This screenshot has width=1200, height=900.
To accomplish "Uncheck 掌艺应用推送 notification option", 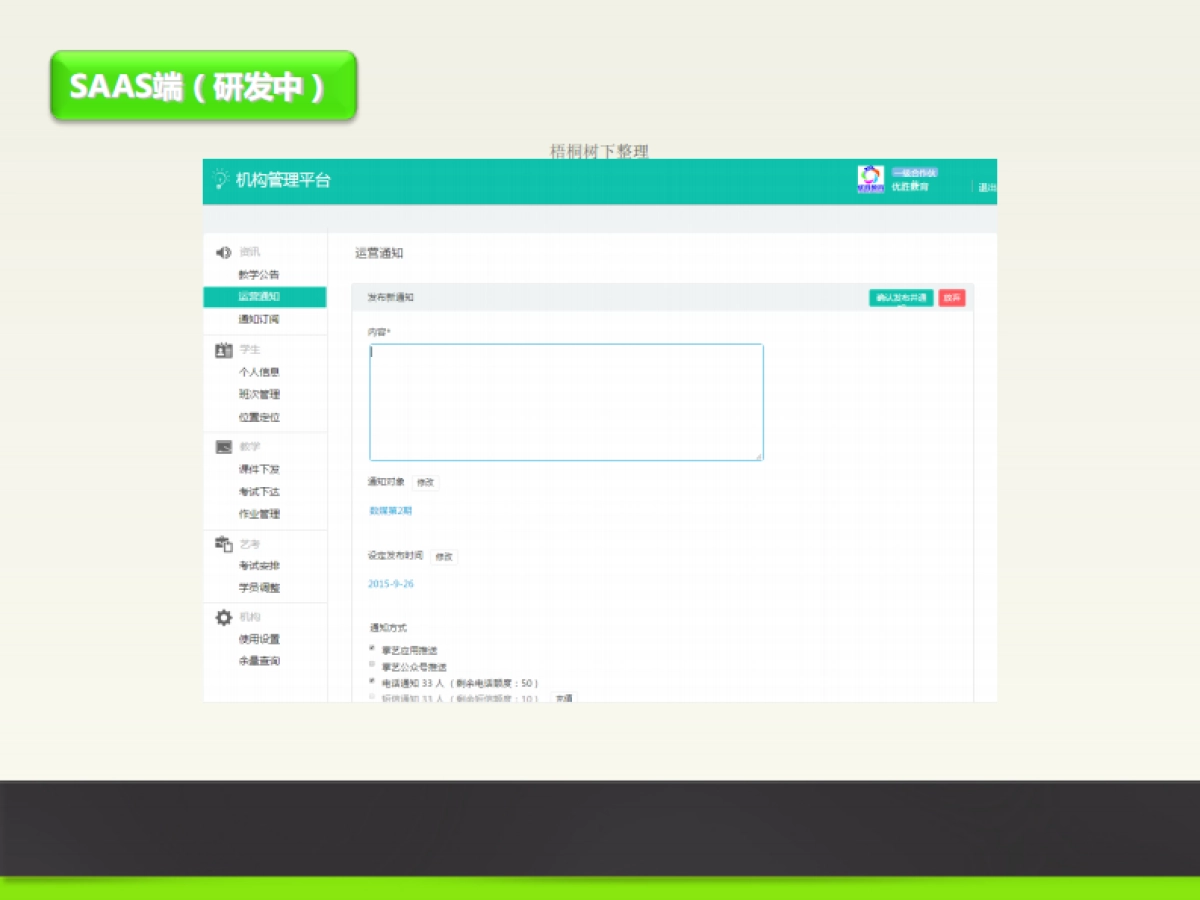I will tap(370, 648).
